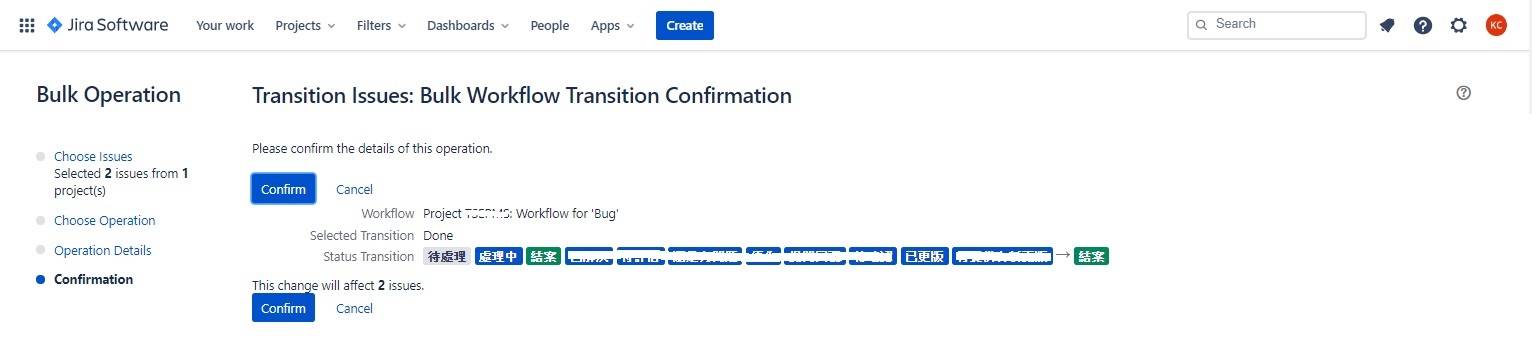Open the KC user profile avatar
1532x364 pixels.
(1496, 25)
